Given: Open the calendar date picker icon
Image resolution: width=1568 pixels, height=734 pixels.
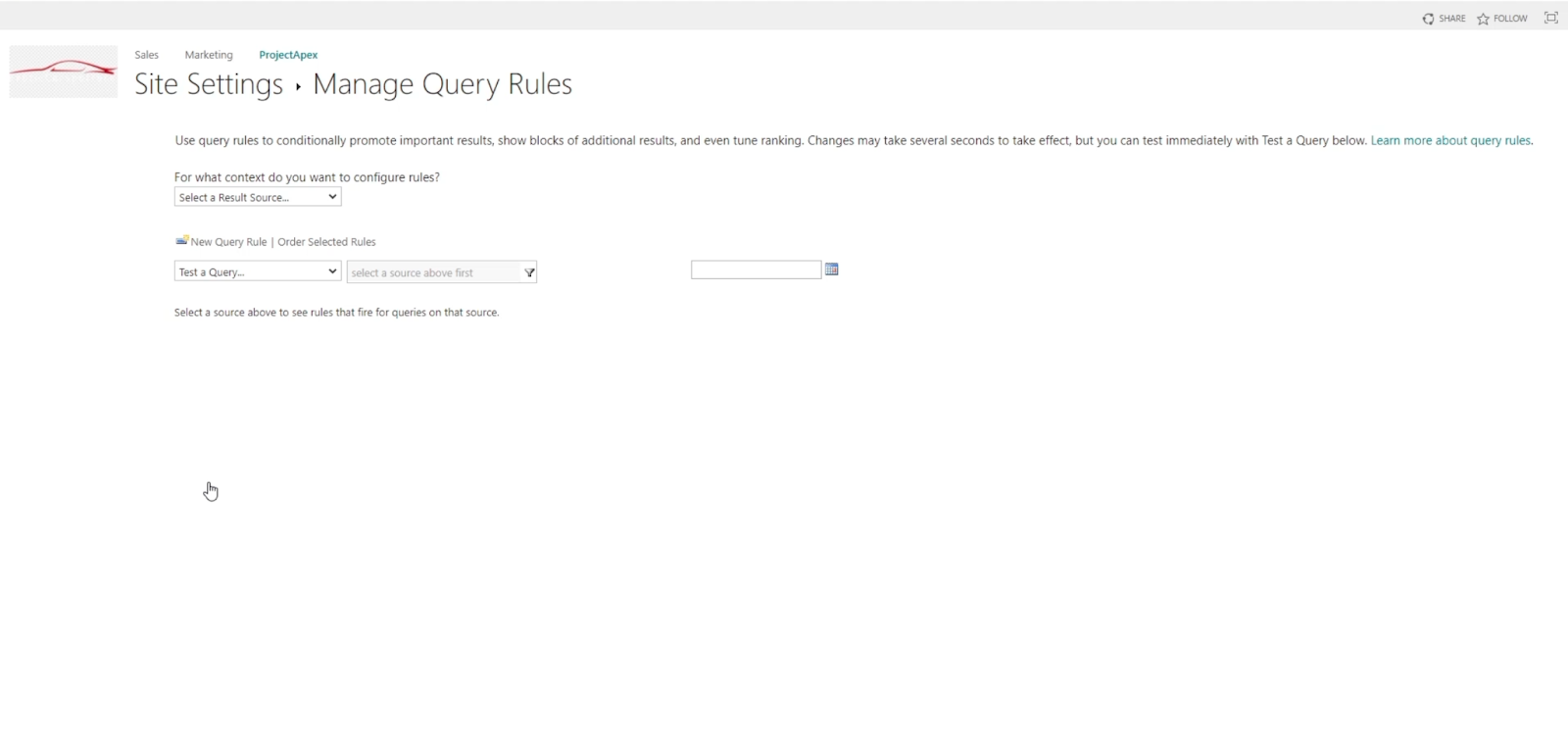Looking at the screenshot, I should point(831,269).
